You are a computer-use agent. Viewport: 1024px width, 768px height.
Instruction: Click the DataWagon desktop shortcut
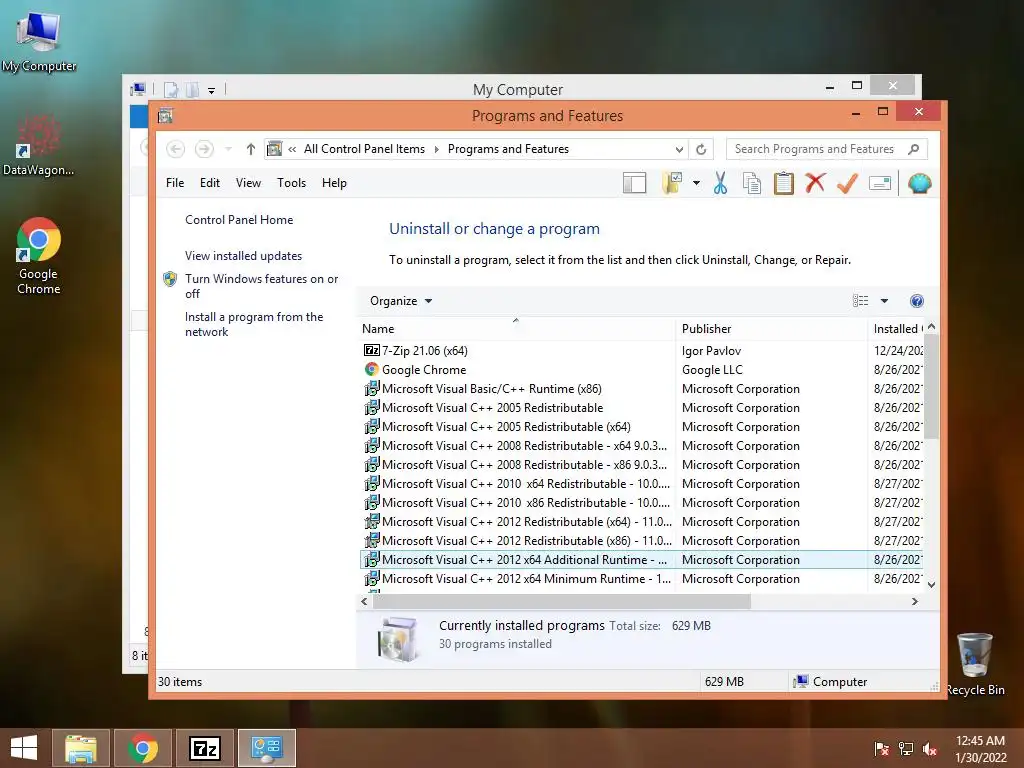pyautogui.click(x=39, y=145)
